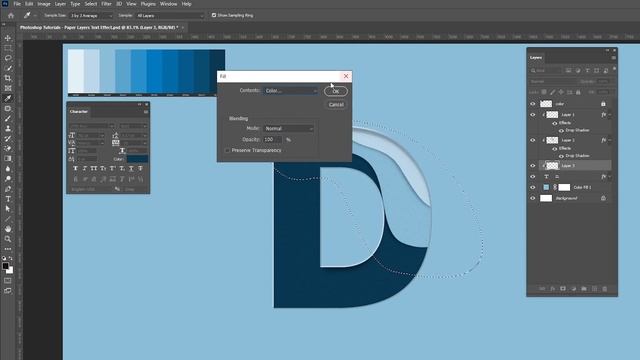Select the Frame tool
Screen dimensions: 640x360
tap(8, 88)
